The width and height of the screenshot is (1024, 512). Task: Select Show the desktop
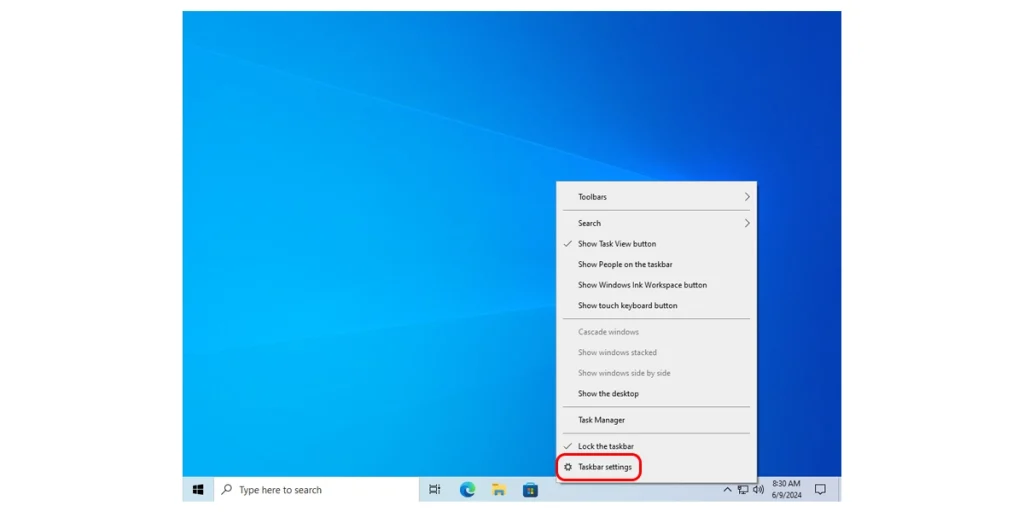point(656,393)
